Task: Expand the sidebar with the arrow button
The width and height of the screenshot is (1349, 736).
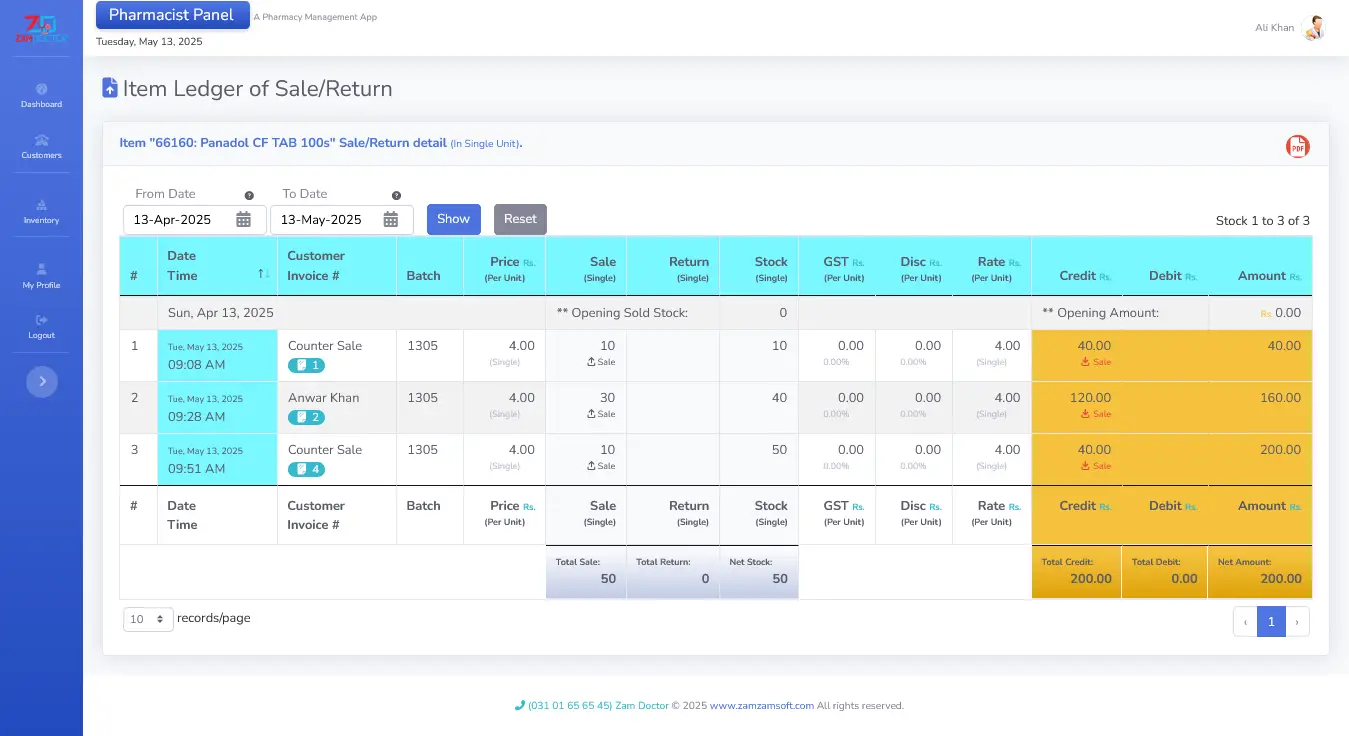Action: tap(42, 381)
